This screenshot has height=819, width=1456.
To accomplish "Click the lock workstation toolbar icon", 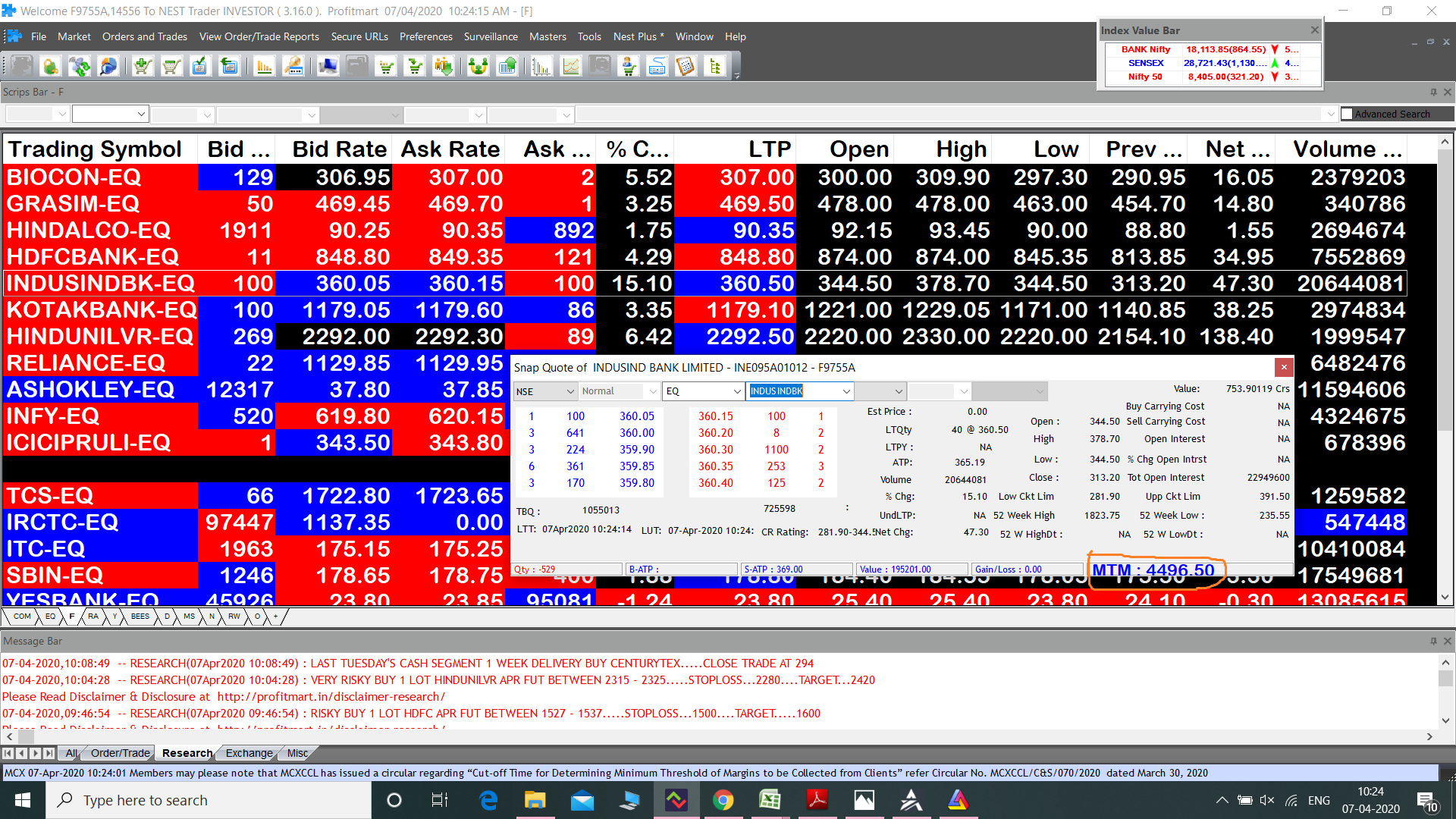I will [50, 67].
